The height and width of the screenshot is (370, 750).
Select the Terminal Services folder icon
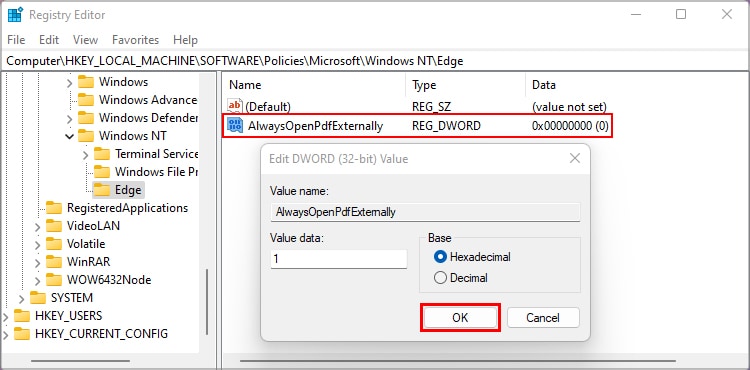[102, 154]
